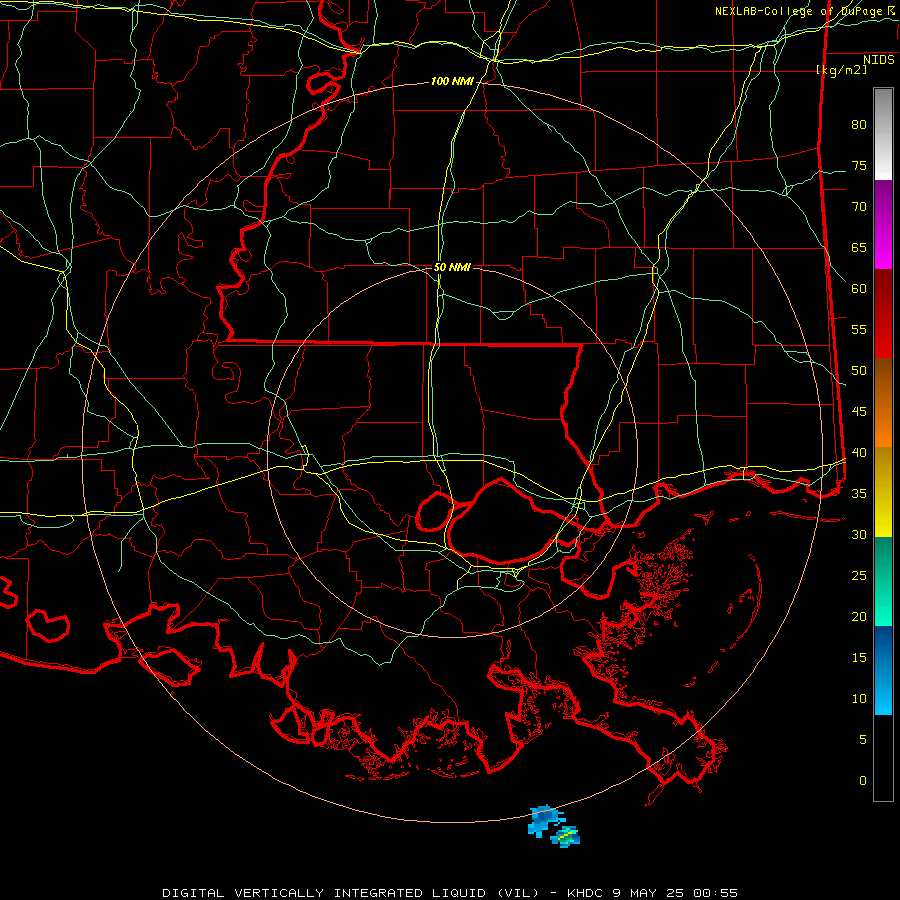Click the gray-white segment of the color bar
This screenshot has height=900, width=900.
[883, 134]
